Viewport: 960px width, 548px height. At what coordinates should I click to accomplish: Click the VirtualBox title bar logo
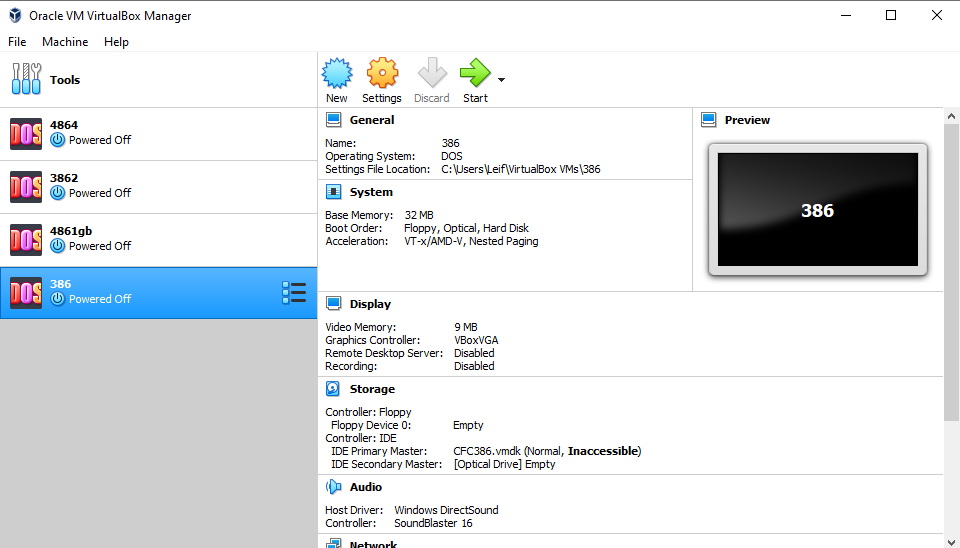(x=15, y=15)
